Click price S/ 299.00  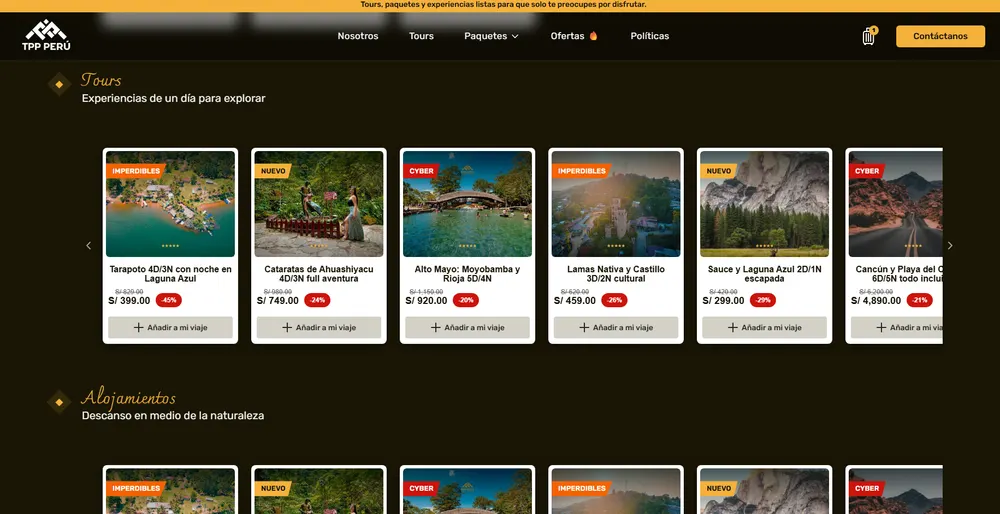tap(723, 300)
